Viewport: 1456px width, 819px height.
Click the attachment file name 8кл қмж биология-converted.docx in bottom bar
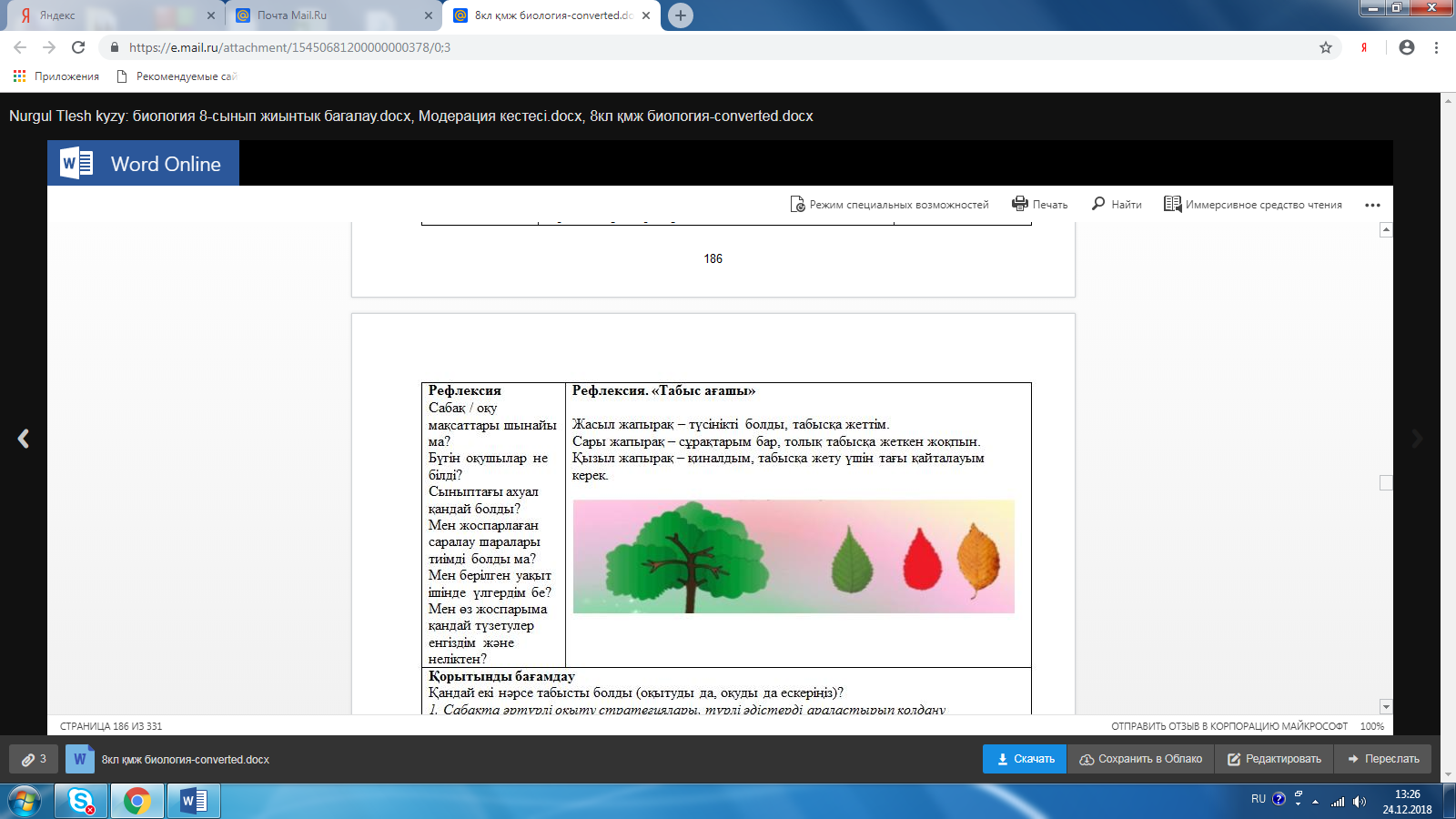186,760
